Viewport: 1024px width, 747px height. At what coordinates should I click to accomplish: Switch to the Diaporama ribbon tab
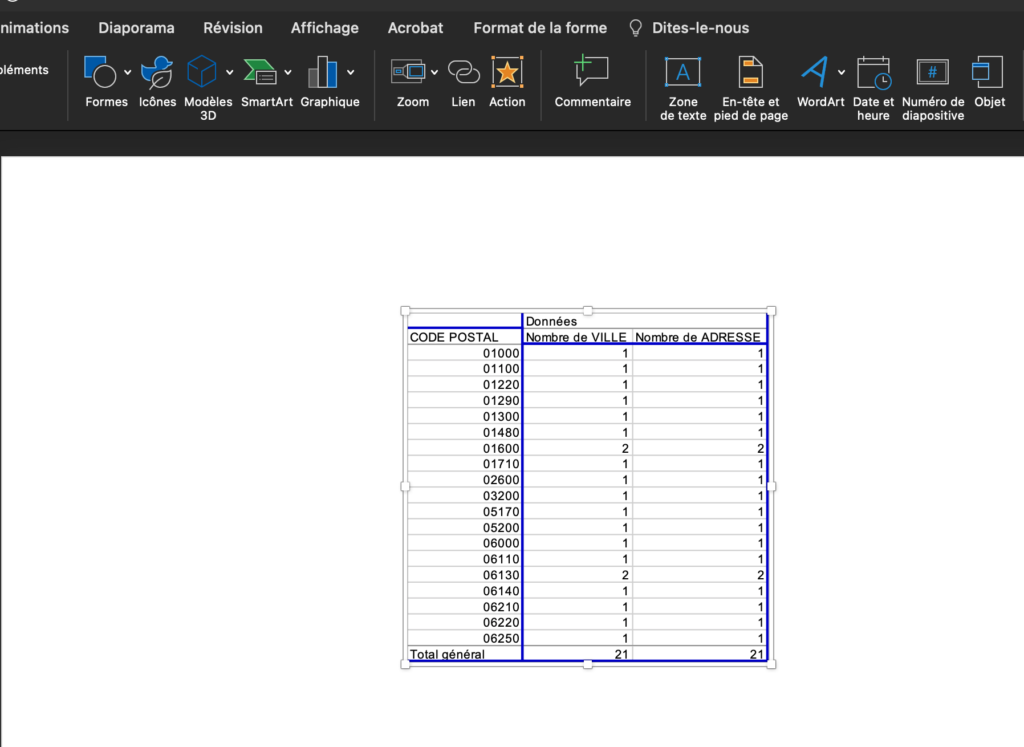pos(136,28)
